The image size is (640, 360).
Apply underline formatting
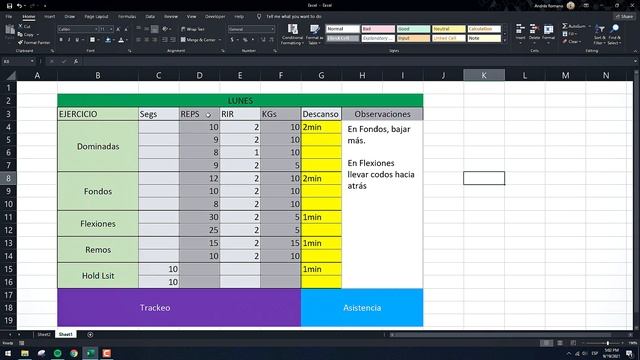[77, 40]
